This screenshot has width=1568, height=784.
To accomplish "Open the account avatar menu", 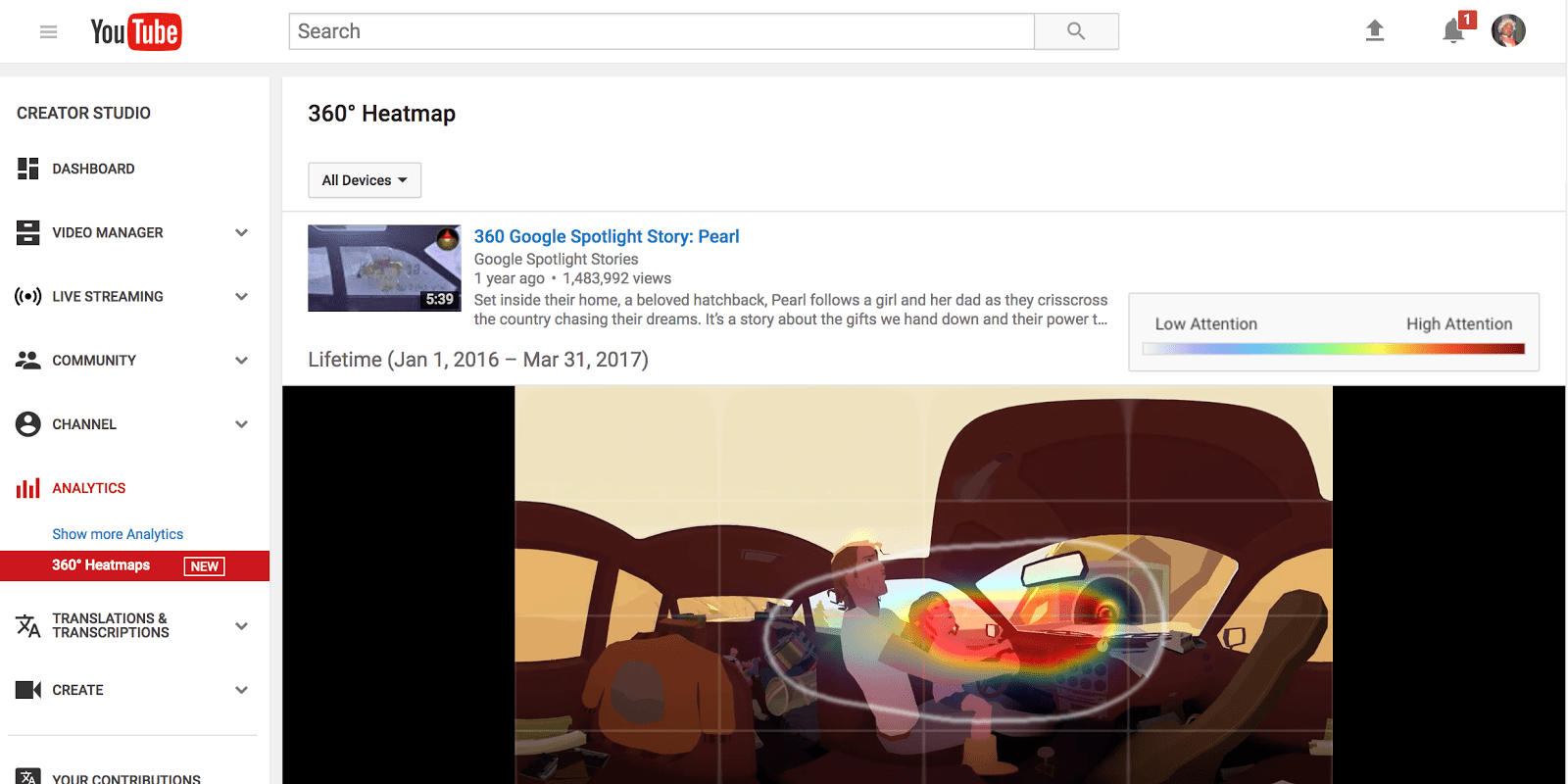I will (1508, 31).
